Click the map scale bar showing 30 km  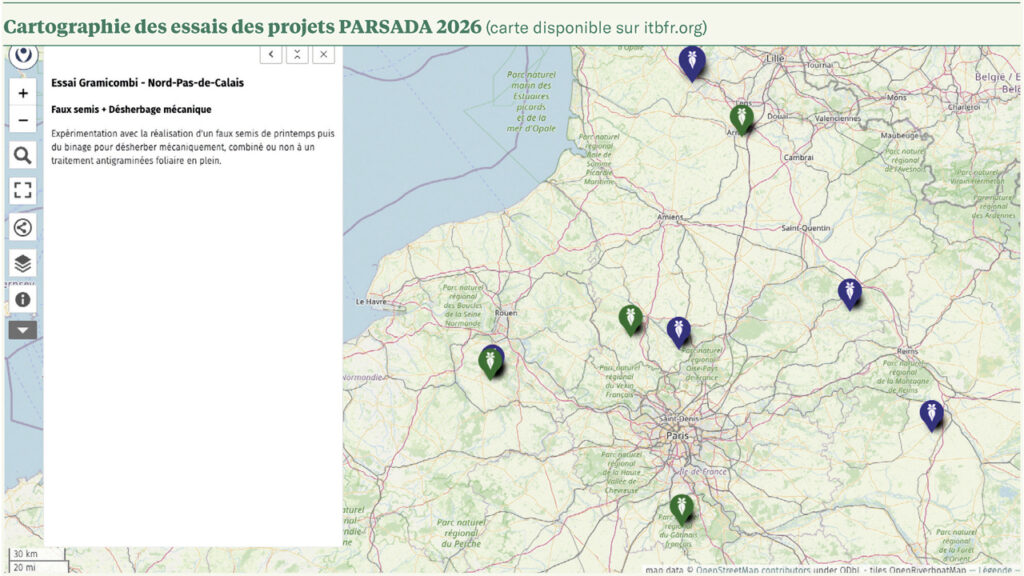pos(25,554)
